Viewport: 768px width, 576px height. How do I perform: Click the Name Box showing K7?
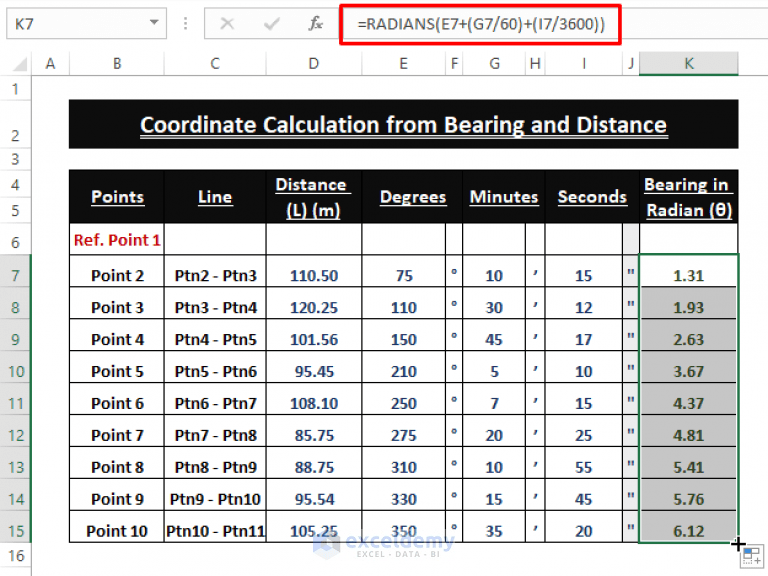click(x=86, y=23)
